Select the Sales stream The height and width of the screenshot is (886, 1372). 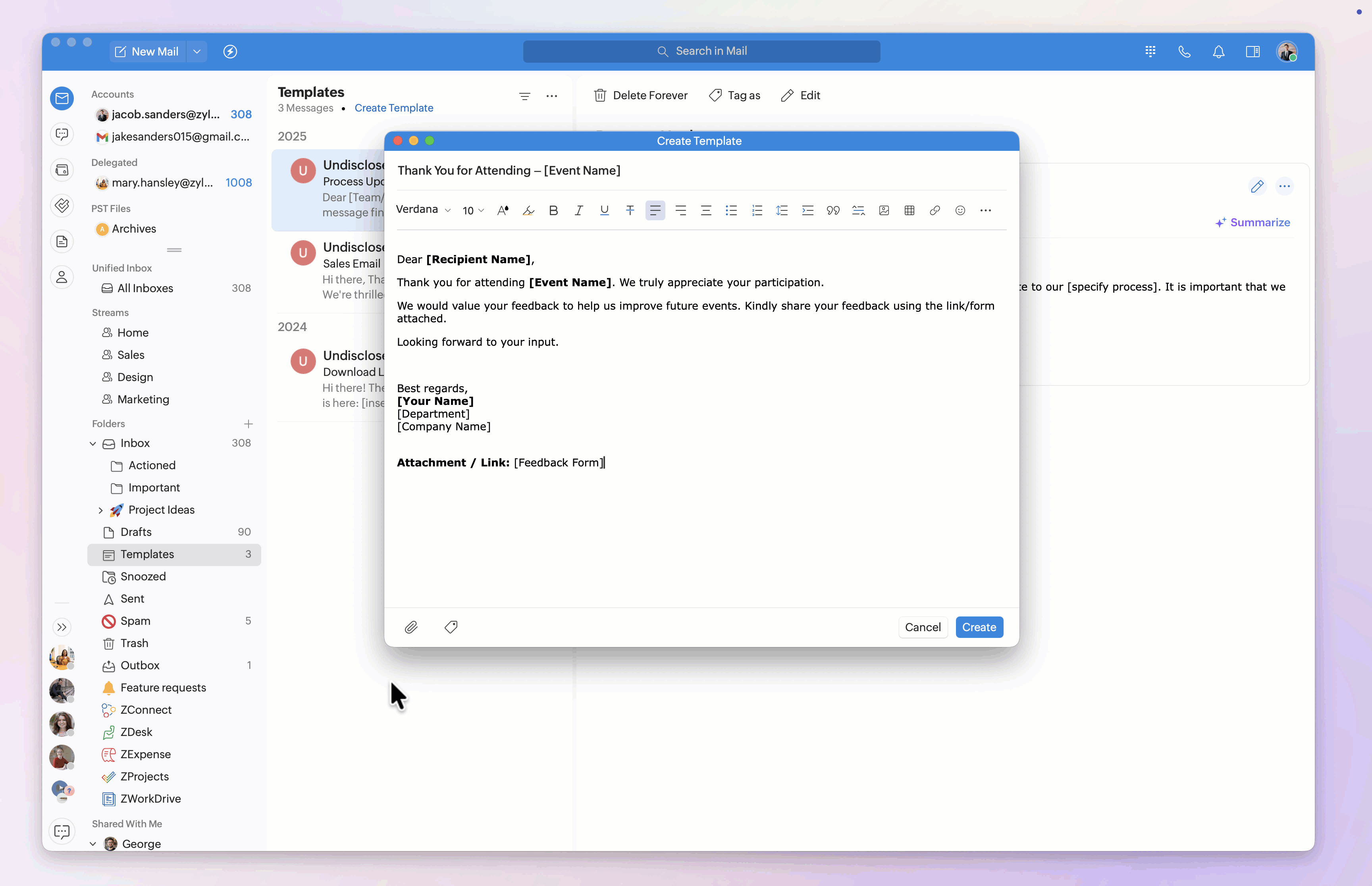pyautogui.click(x=131, y=355)
